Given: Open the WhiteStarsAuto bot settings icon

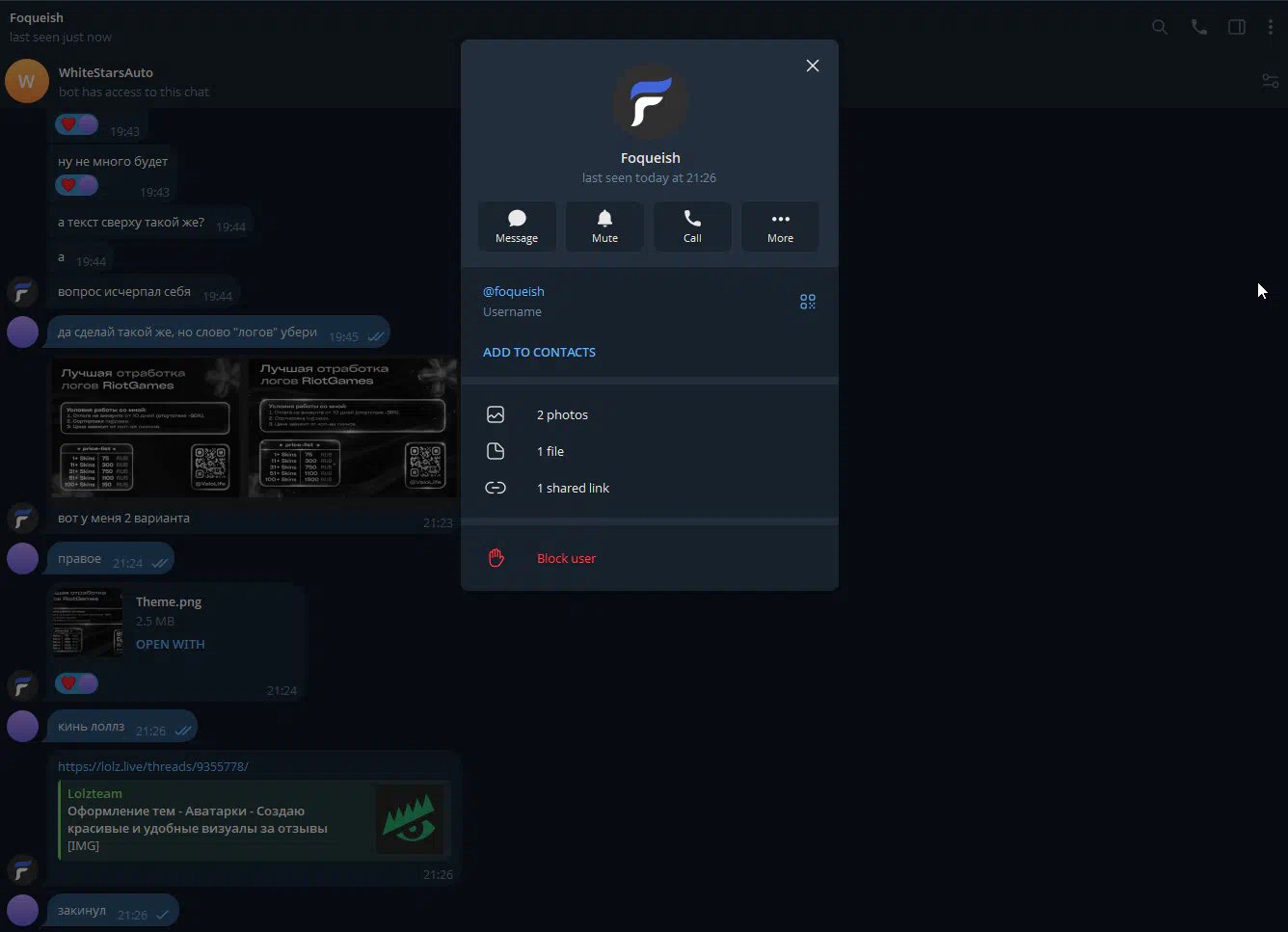Looking at the screenshot, I should [x=1271, y=81].
